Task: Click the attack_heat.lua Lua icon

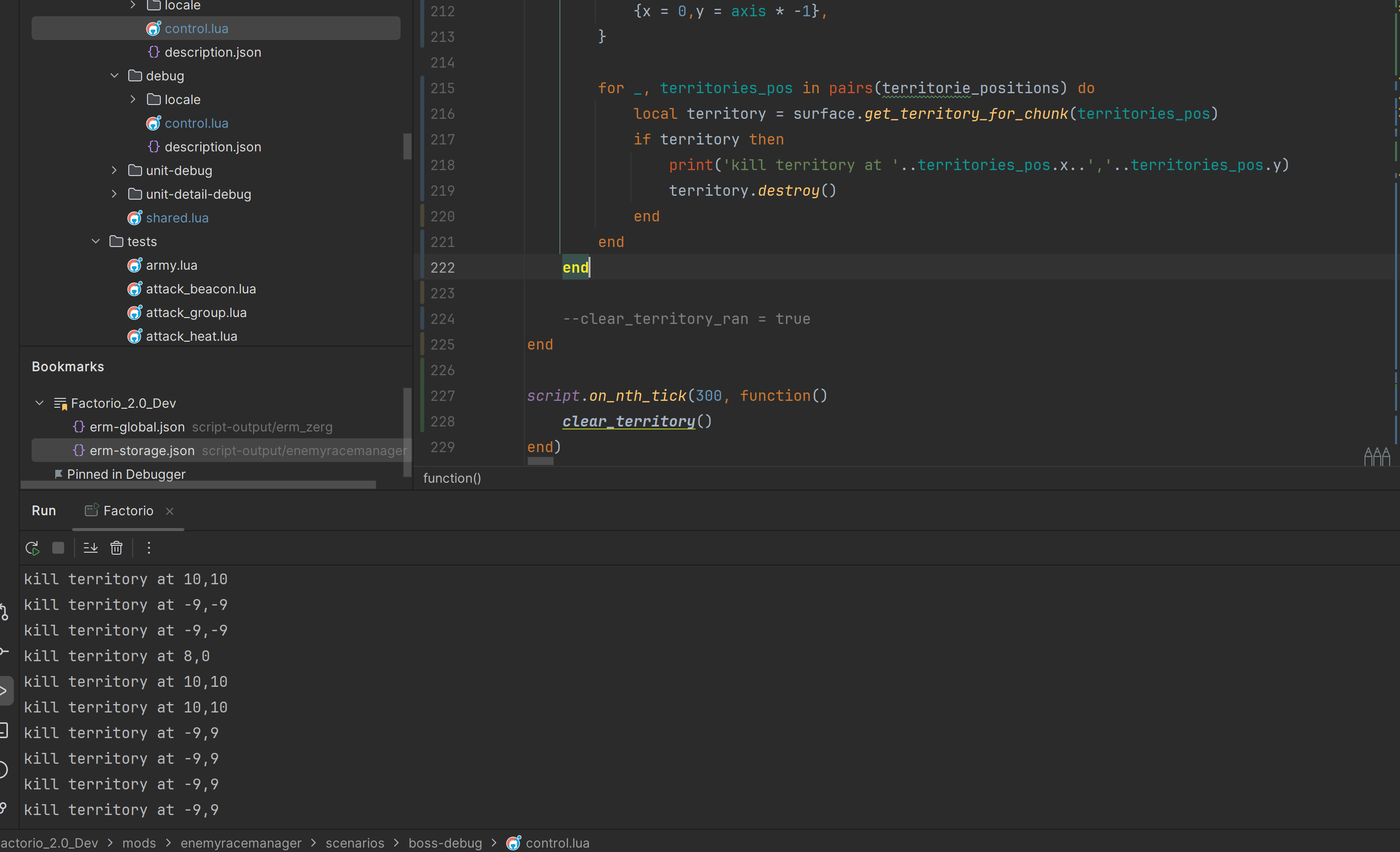Action: pyautogui.click(x=135, y=336)
